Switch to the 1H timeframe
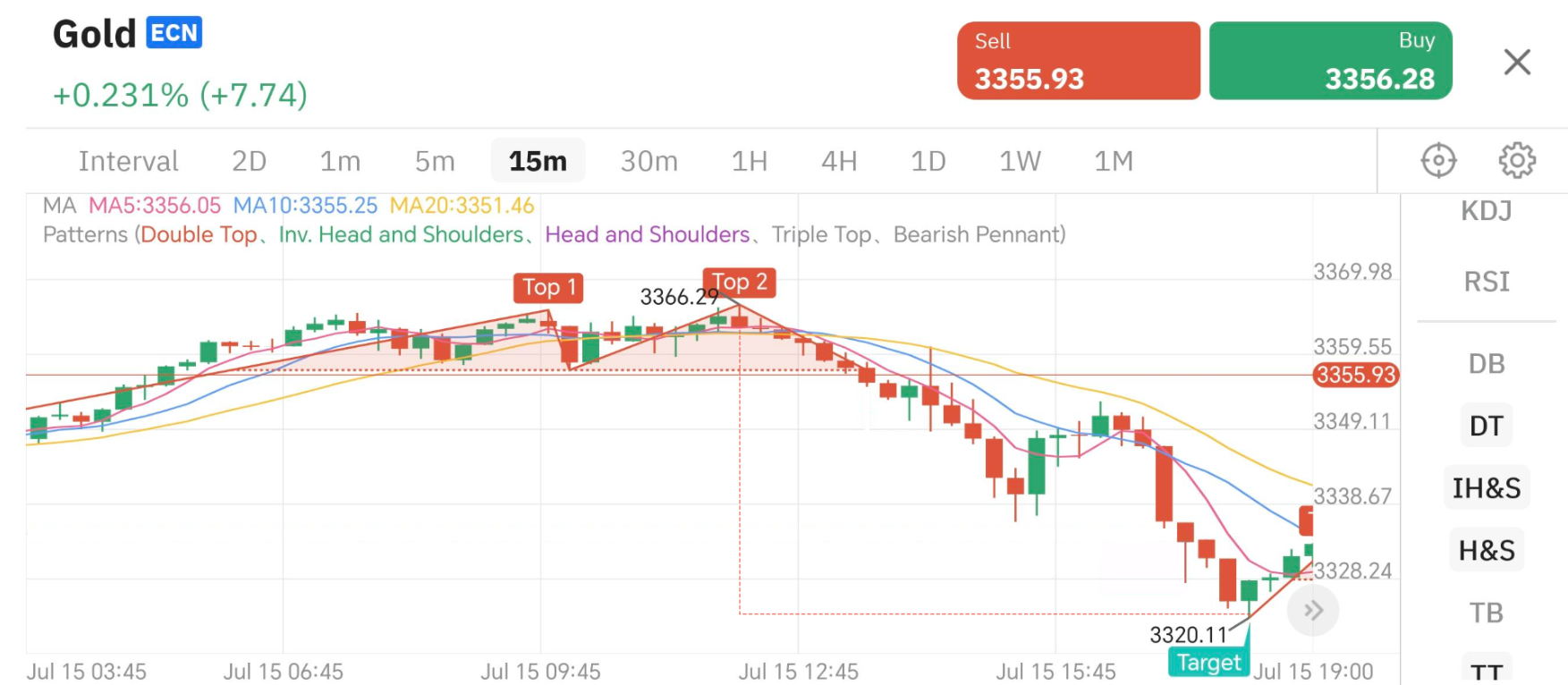This screenshot has width=1568, height=685. [x=748, y=161]
